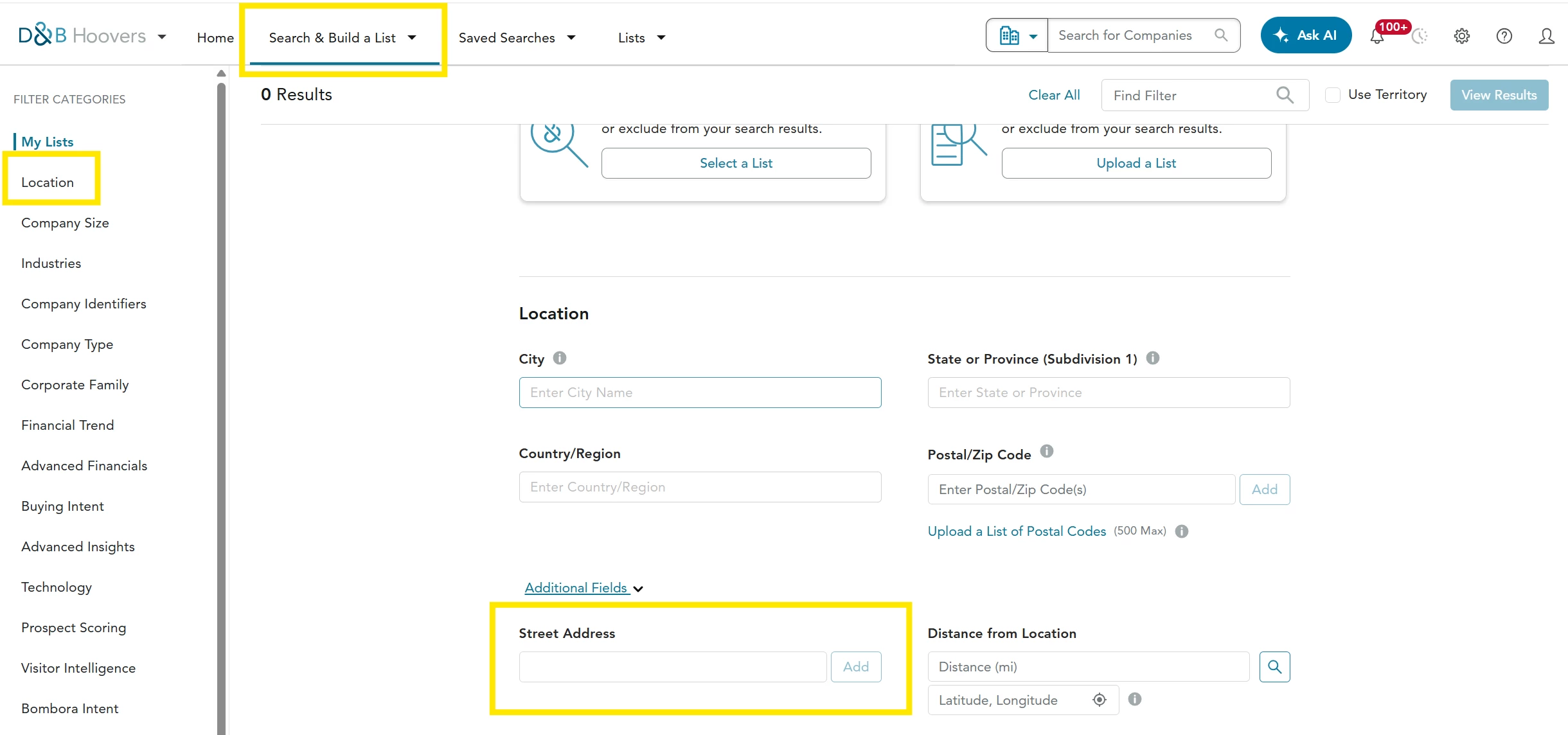
Task: Collapse the Additional Fields expander
Action: point(584,588)
